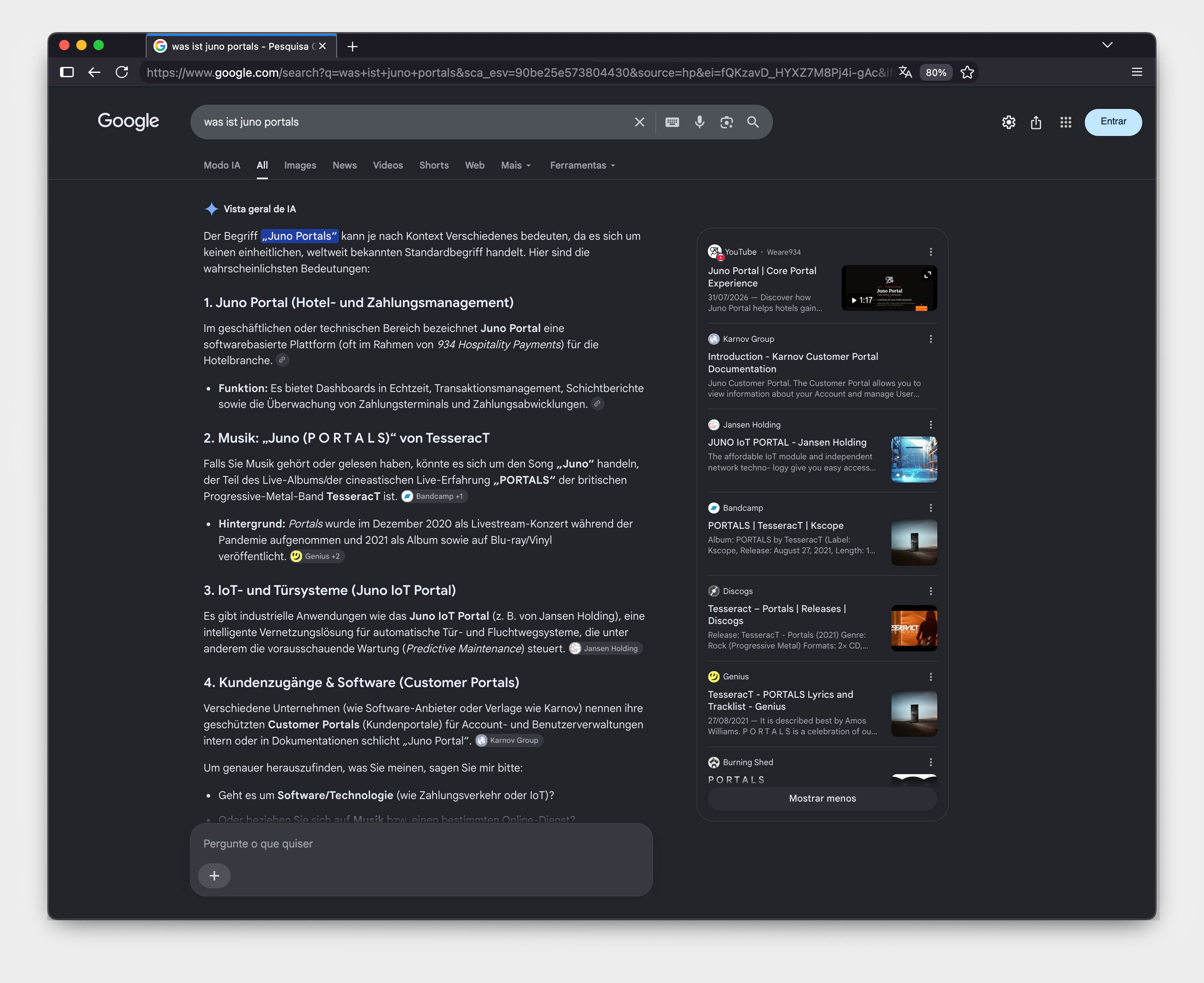
Task: Select the All results tab
Action: (x=262, y=166)
